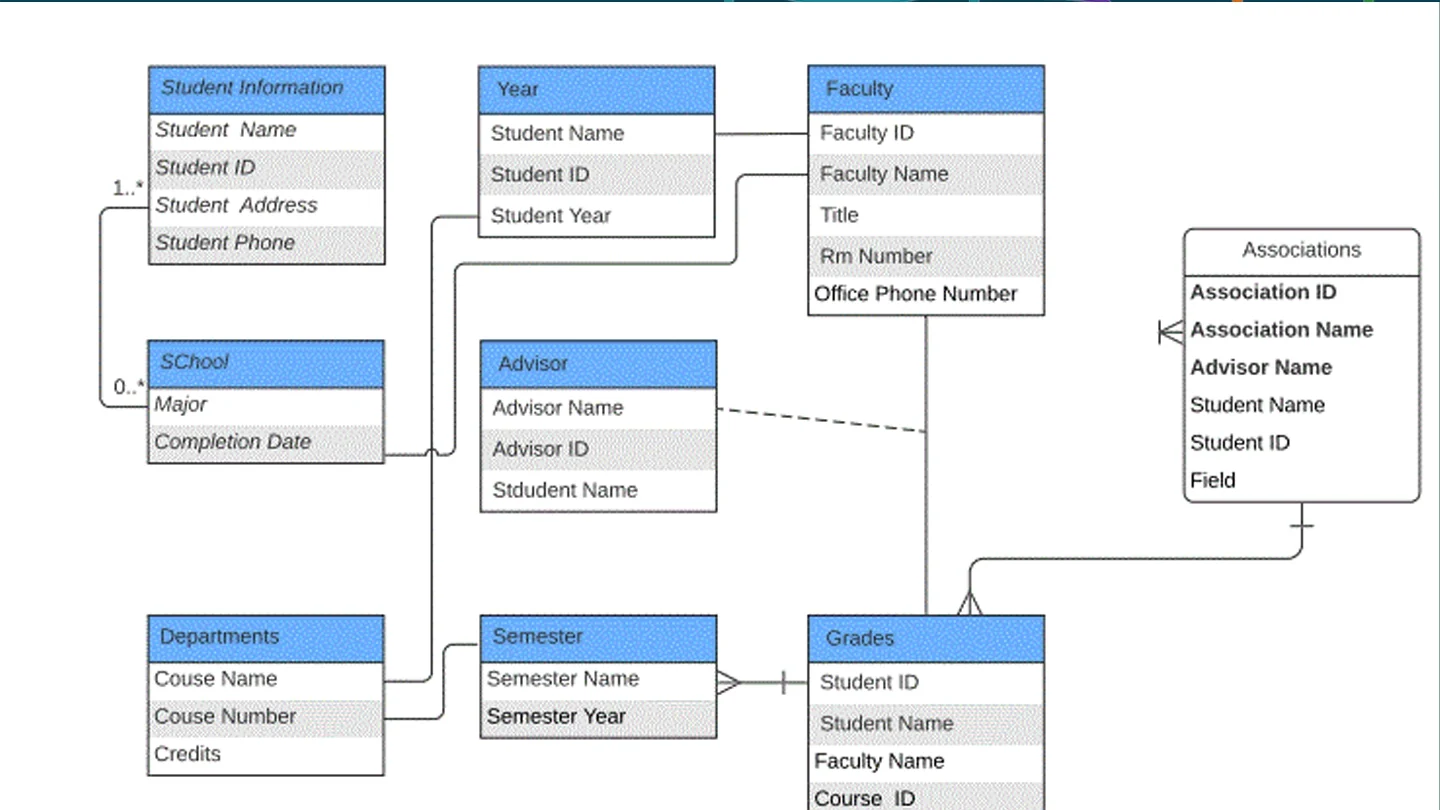Click the Course ID attribute in Grades
This screenshot has height=810, width=1440.
(x=926, y=797)
